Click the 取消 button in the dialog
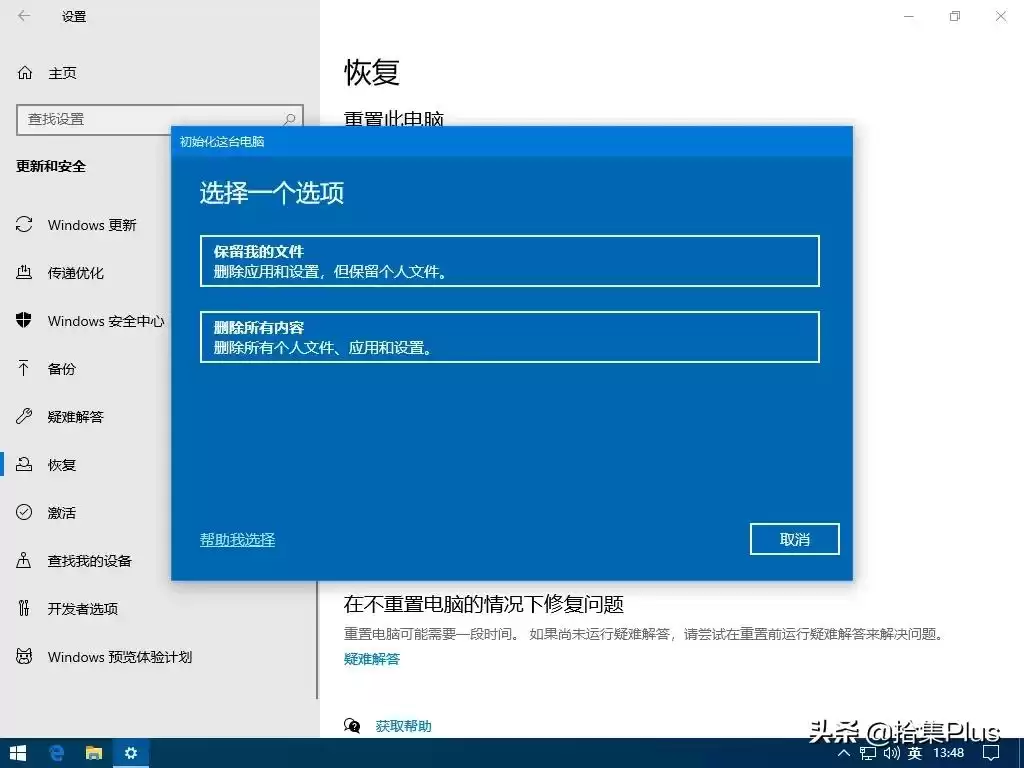This screenshot has height=768, width=1024. point(794,539)
